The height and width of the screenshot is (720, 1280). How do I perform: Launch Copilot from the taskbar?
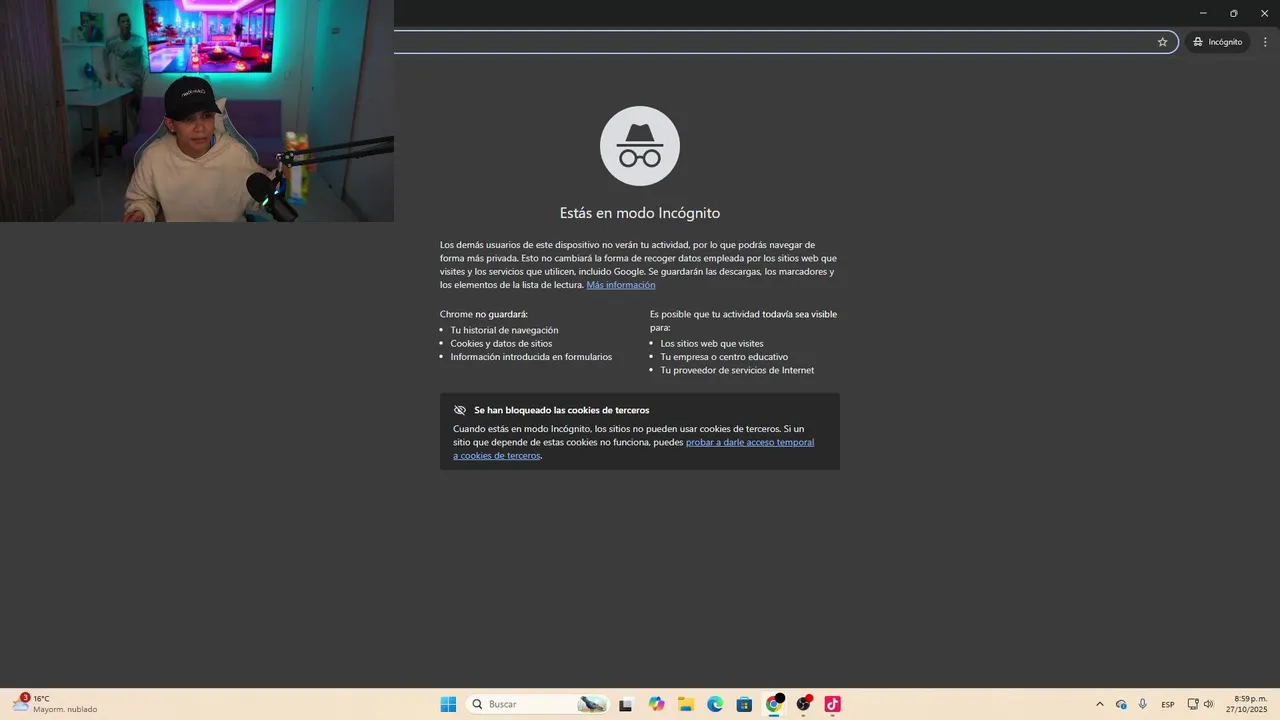[x=656, y=704]
